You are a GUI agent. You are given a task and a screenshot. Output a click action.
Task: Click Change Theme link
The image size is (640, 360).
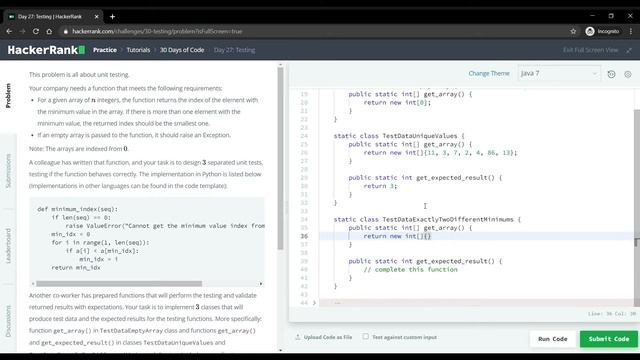[489, 73]
